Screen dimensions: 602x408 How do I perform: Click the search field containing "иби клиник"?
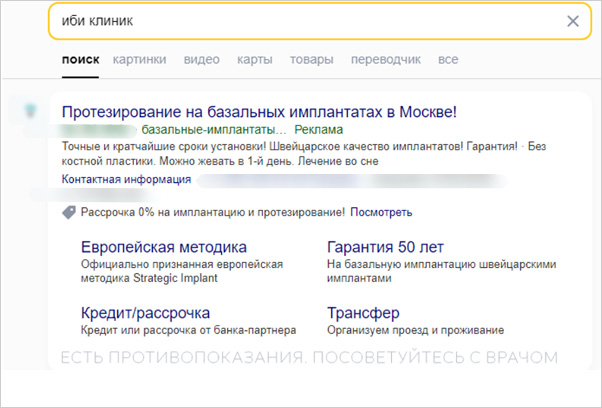pyautogui.click(x=300, y=21)
